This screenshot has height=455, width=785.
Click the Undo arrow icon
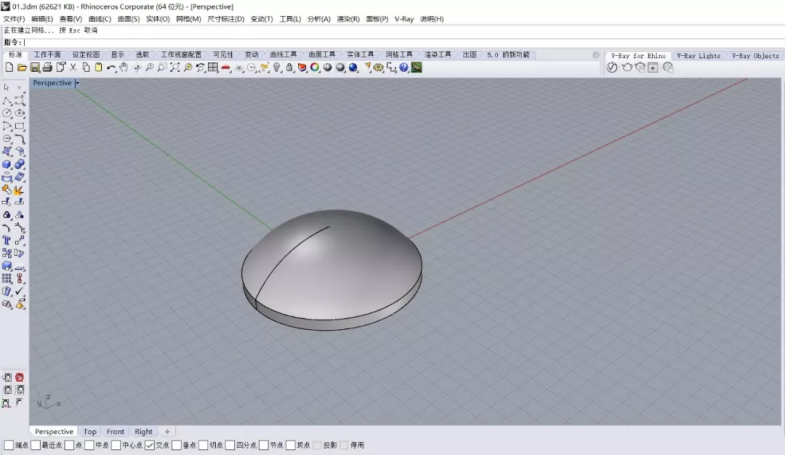click(111, 67)
